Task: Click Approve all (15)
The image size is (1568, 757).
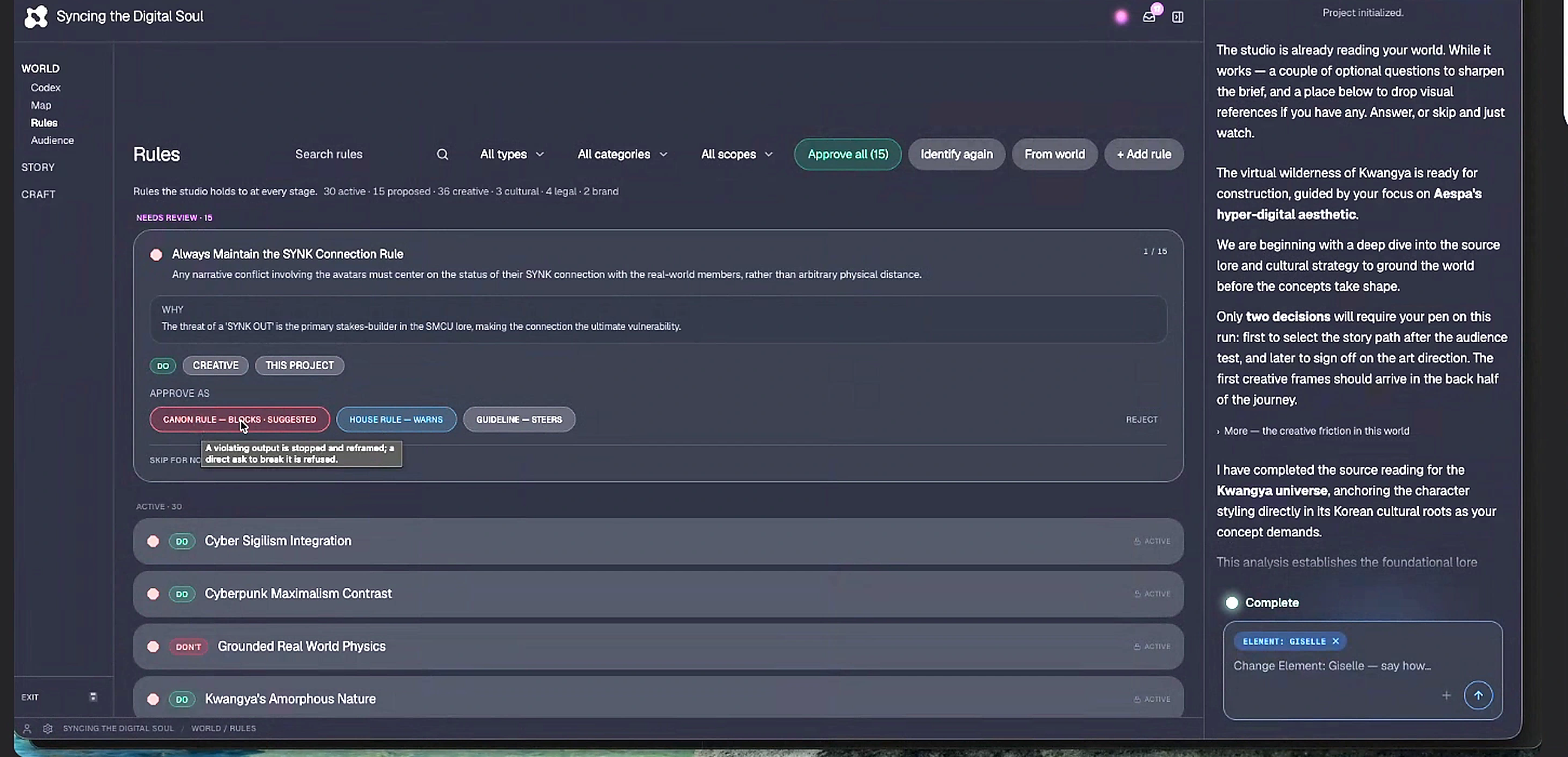Action: click(x=847, y=155)
